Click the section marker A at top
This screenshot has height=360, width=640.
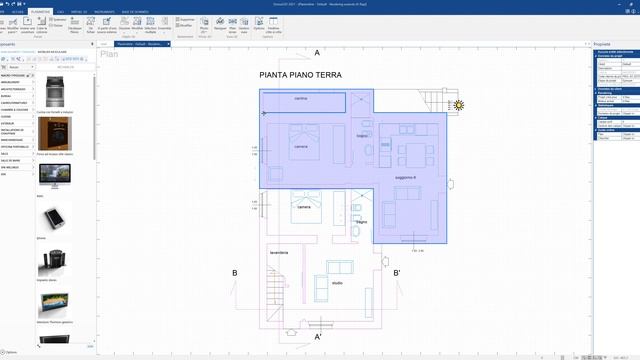(317, 53)
